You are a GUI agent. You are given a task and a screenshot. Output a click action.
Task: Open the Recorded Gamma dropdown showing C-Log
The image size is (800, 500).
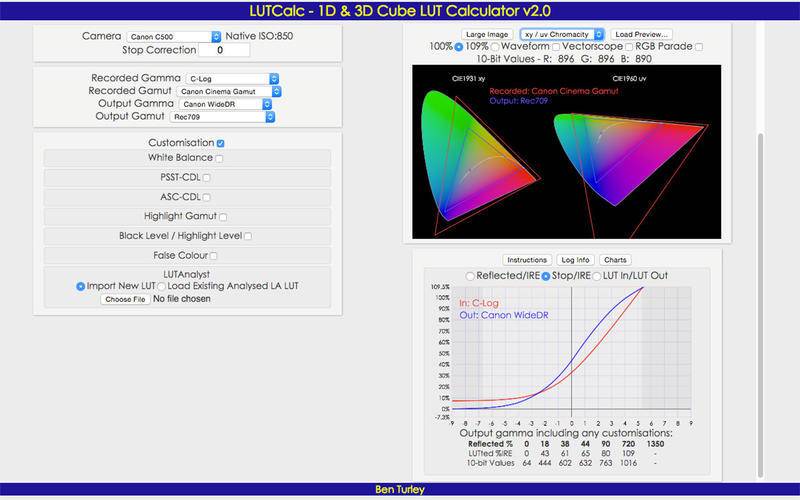(232, 79)
